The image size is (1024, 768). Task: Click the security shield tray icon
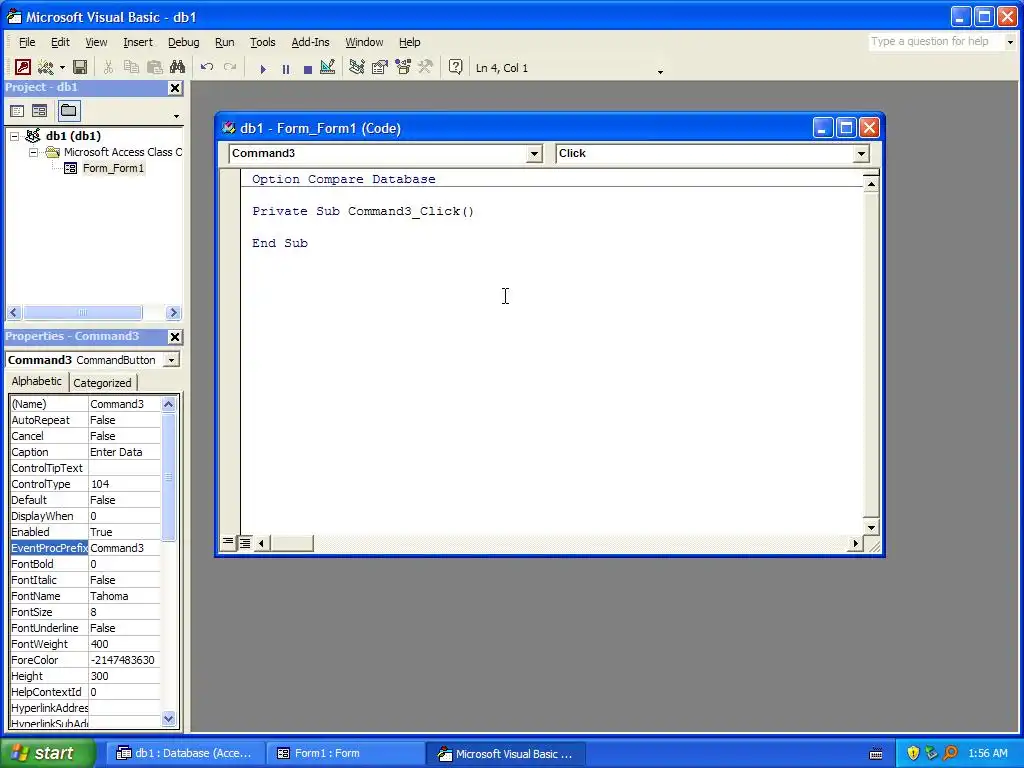coord(913,753)
